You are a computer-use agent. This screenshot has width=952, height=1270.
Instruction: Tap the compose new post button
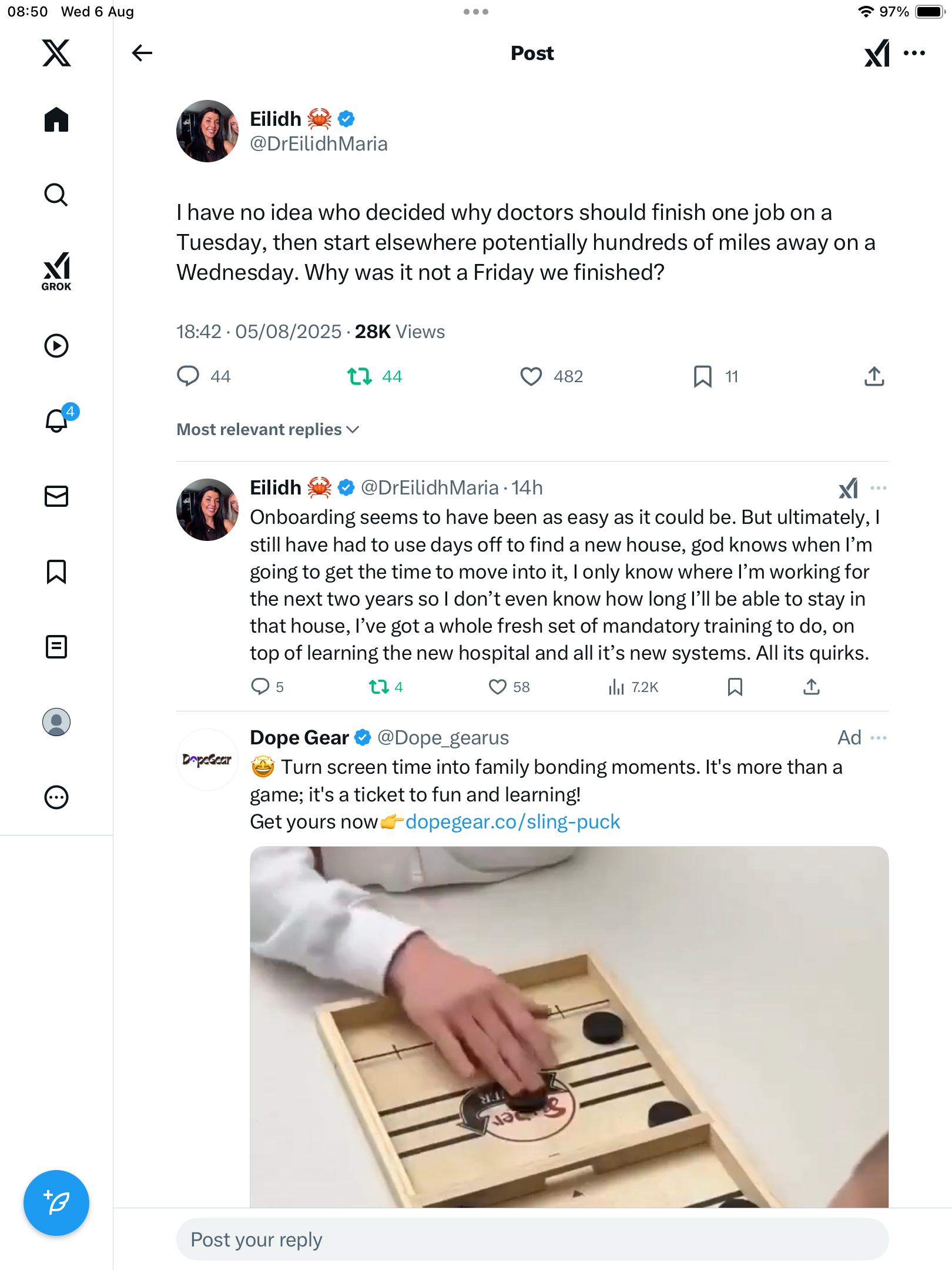[56, 1202]
